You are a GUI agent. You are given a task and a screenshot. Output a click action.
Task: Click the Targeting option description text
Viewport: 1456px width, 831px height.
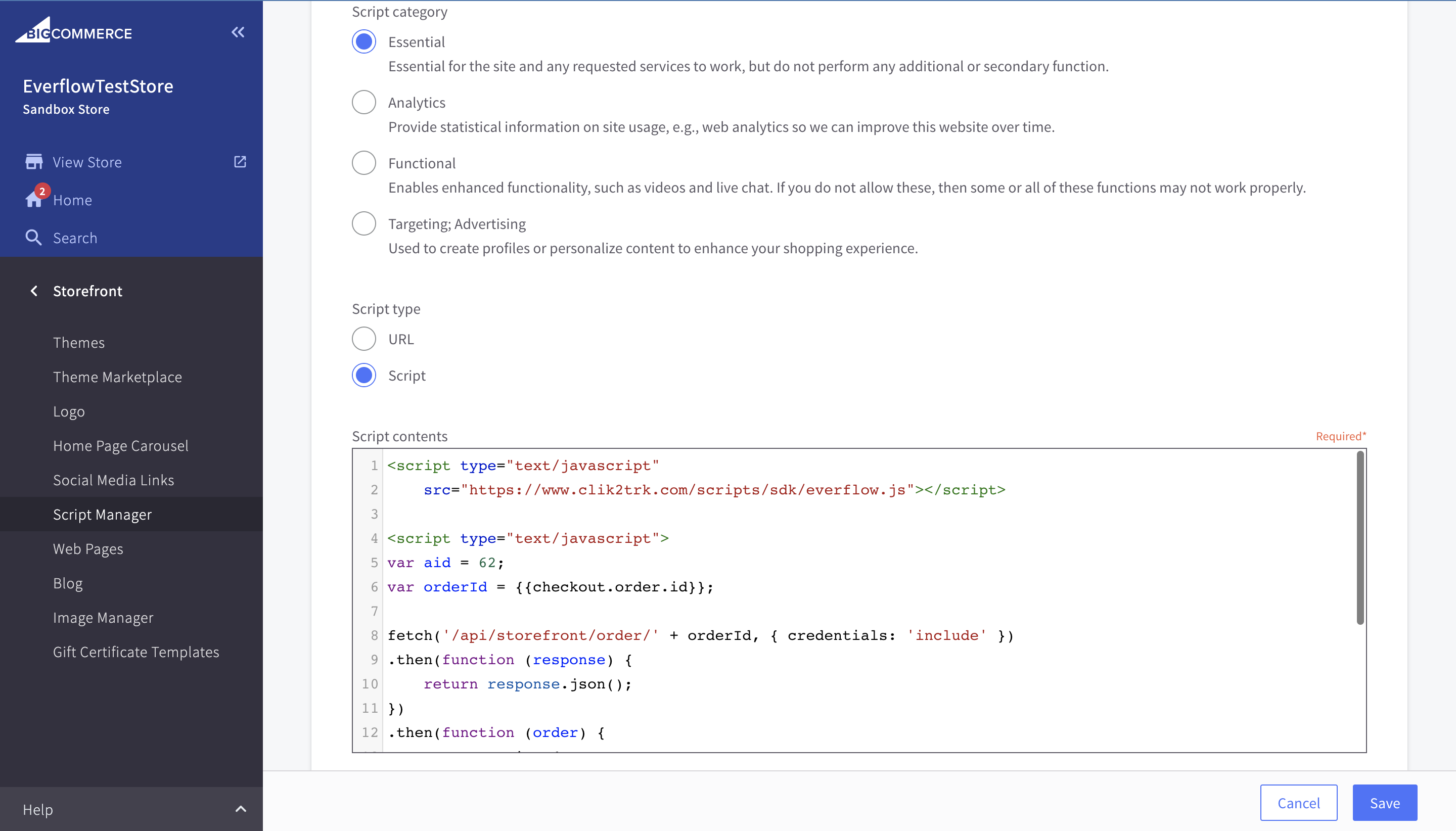pyautogui.click(x=653, y=248)
